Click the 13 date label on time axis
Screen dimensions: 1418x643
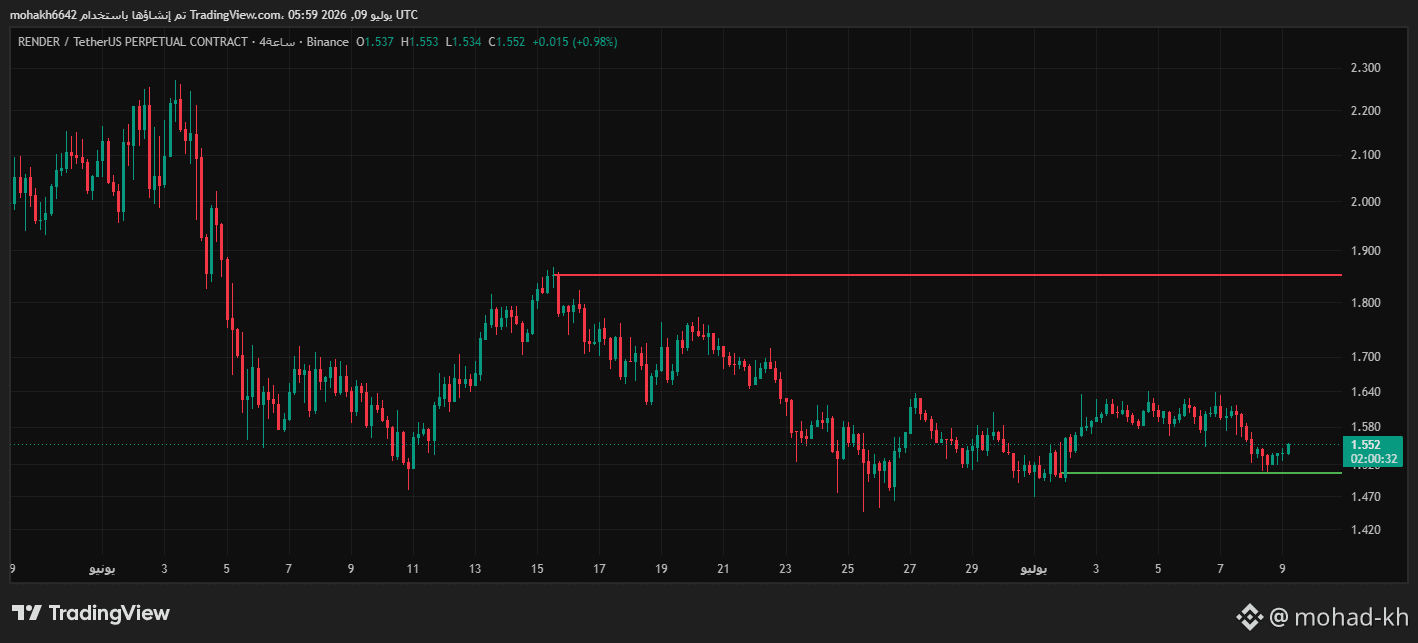(475, 569)
